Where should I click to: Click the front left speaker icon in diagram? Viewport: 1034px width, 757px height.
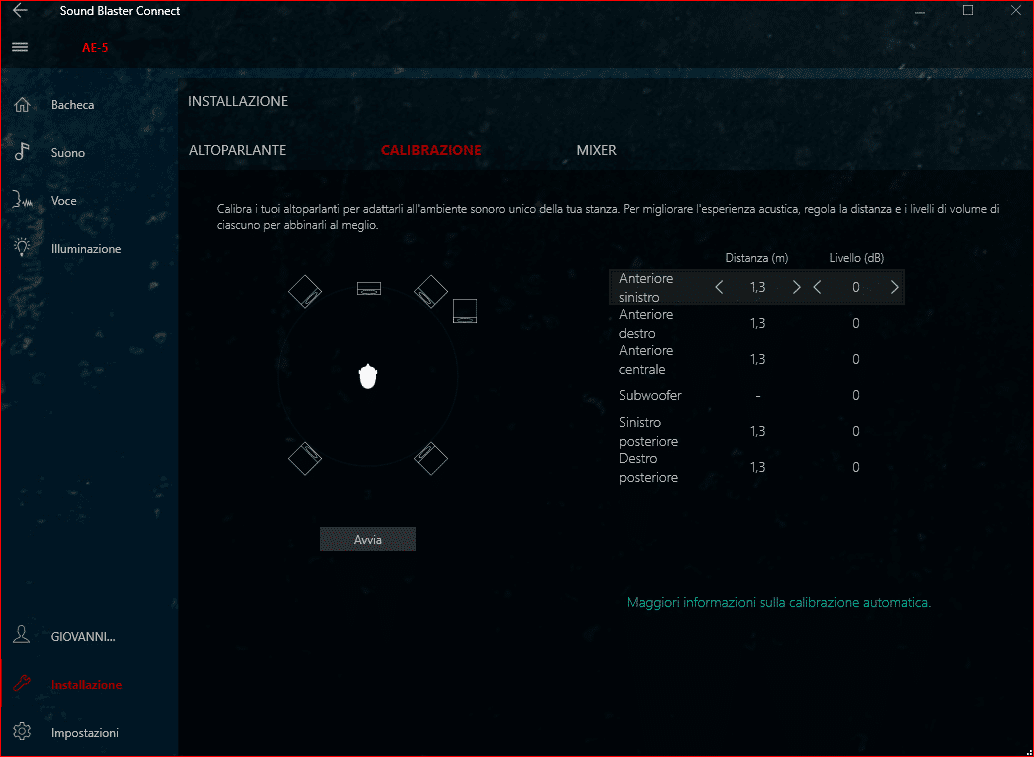coord(305,291)
